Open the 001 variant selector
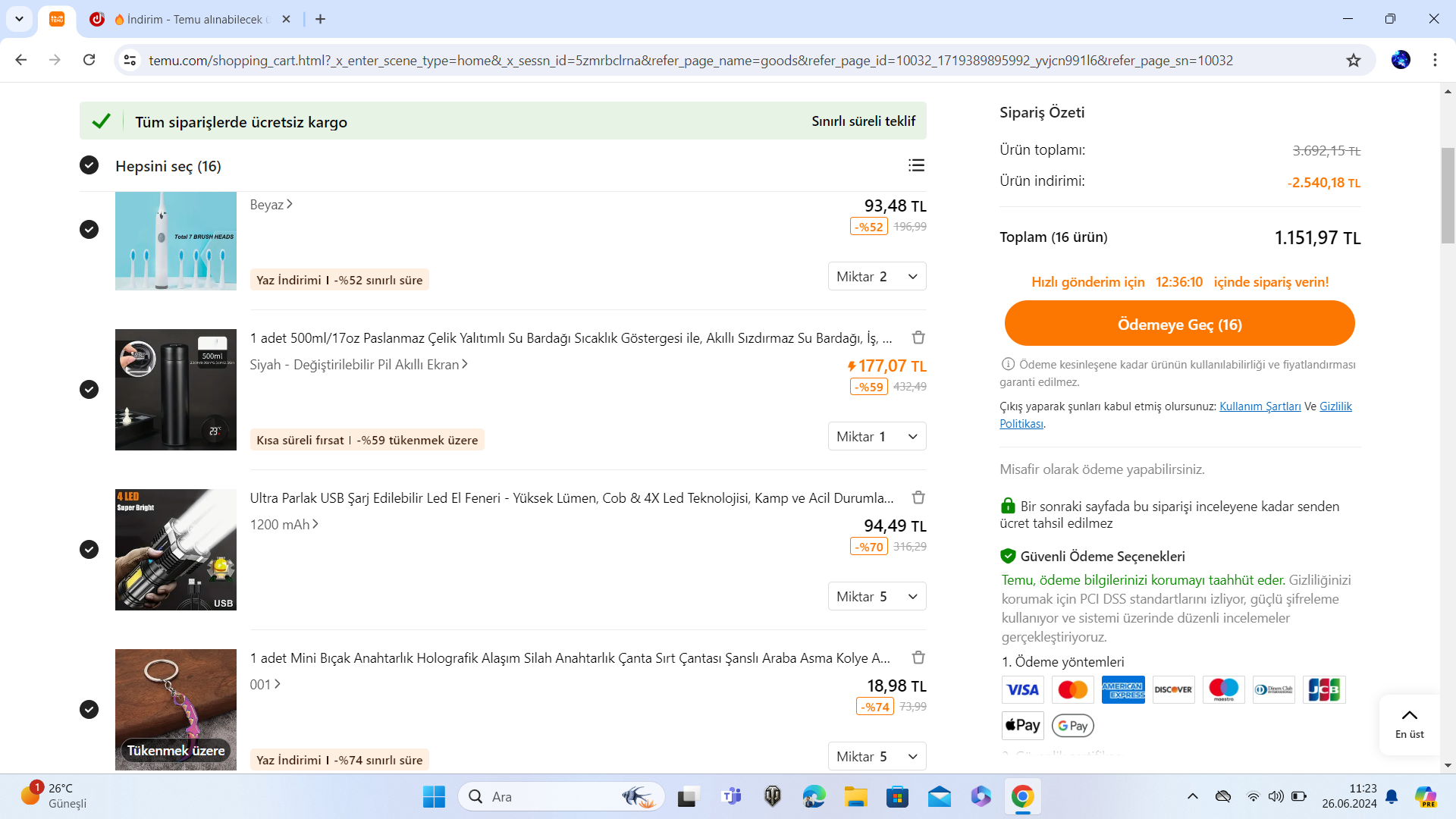Viewport: 1456px width, 819px height. (x=265, y=685)
